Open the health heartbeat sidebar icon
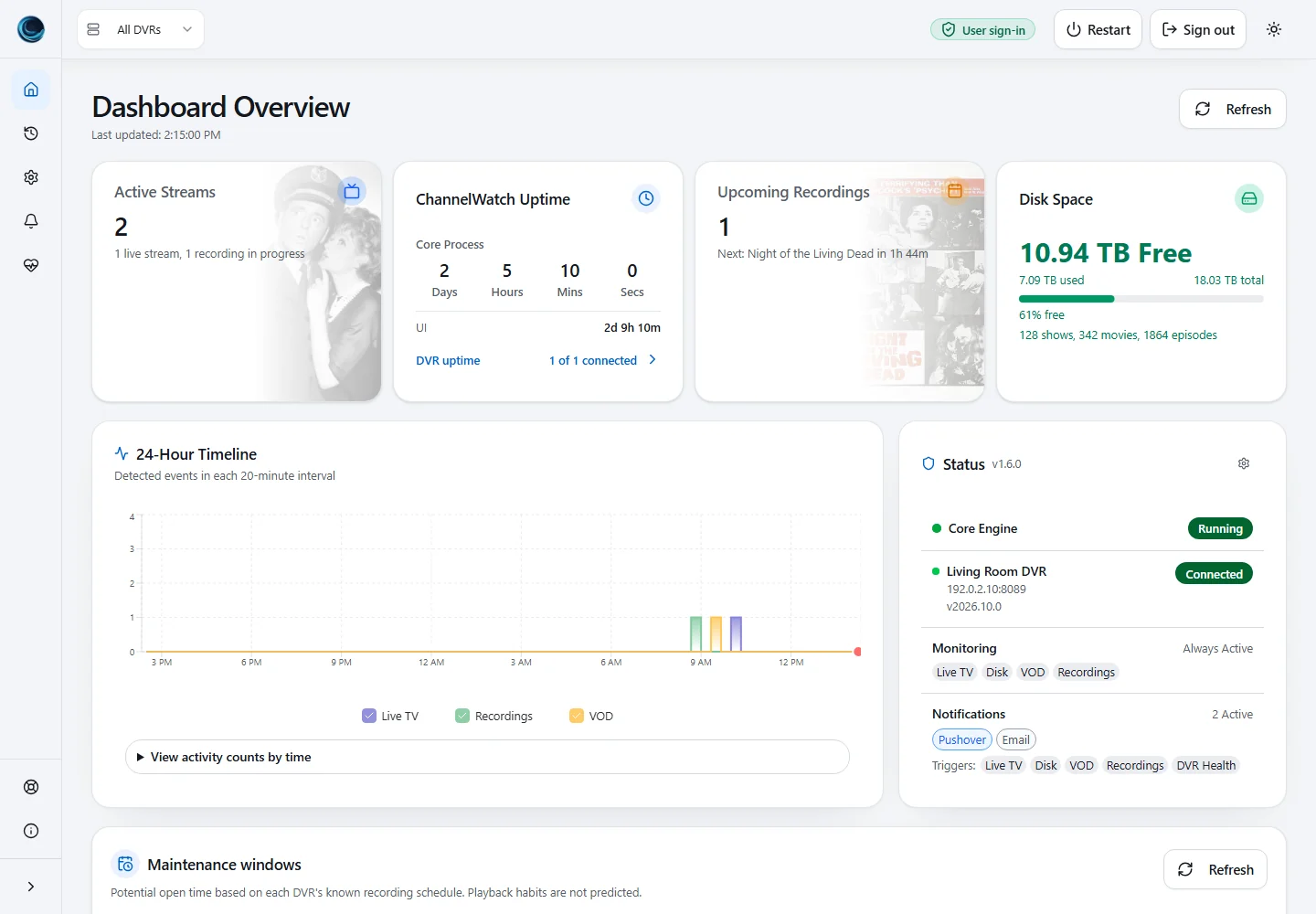Screen dimensions: 1316x914 click(31, 265)
